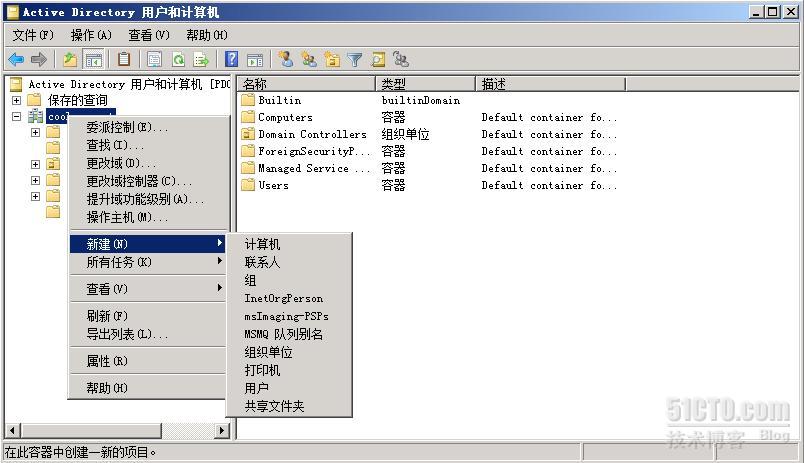Viewport: 804px width, 463px height.
Task: Click the Export list toolbar icon
Action: (201, 59)
